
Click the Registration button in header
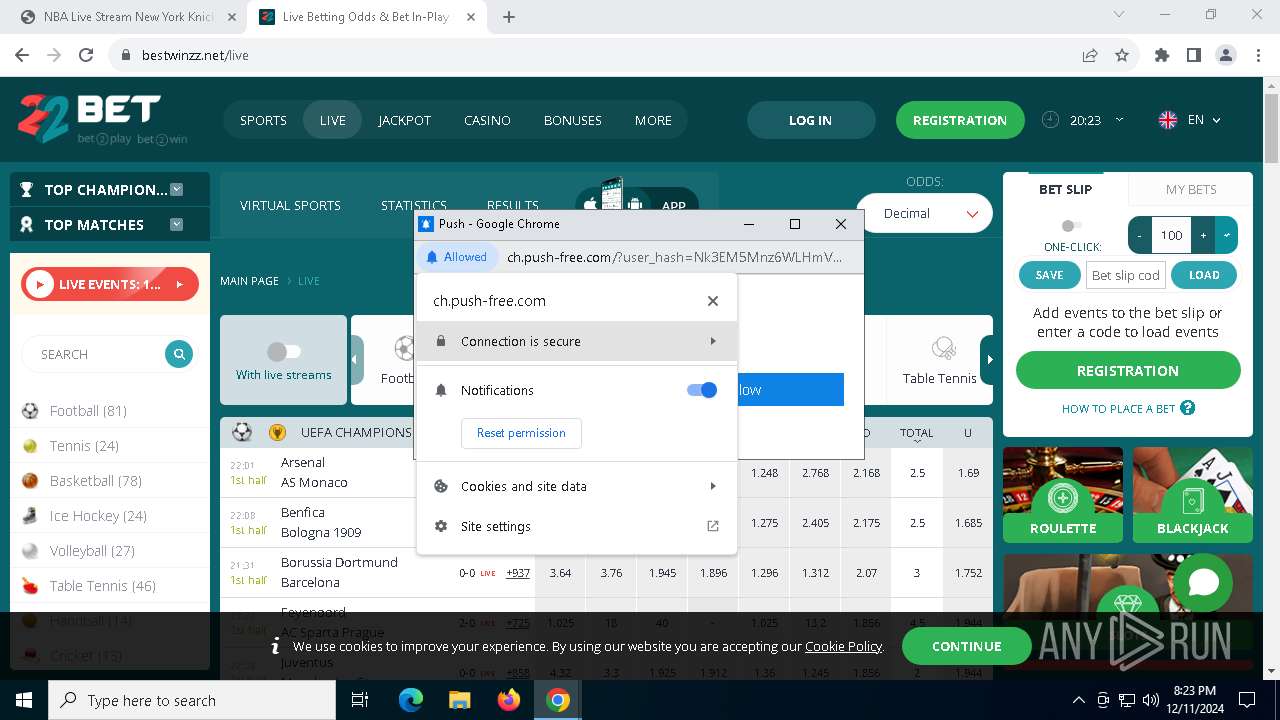click(x=960, y=120)
